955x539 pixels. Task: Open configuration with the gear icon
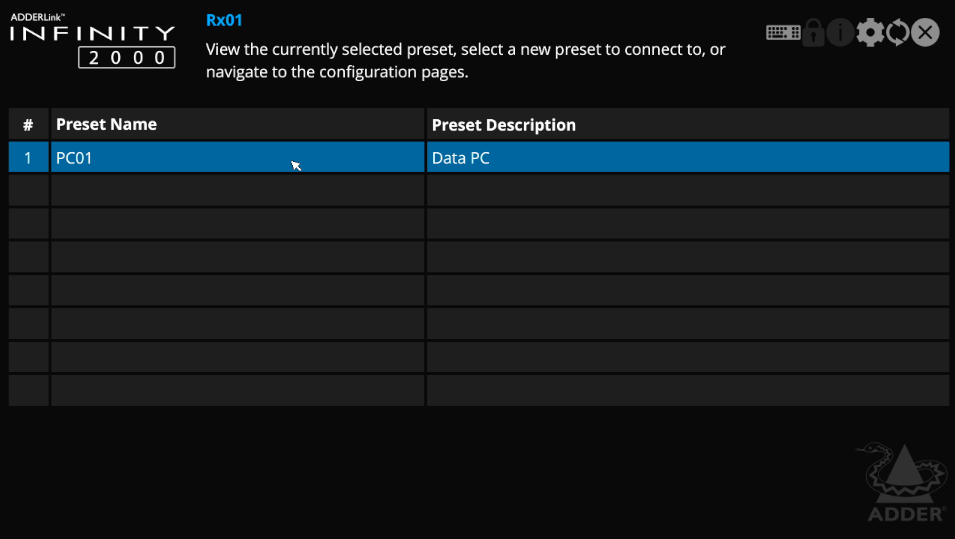pos(870,33)
